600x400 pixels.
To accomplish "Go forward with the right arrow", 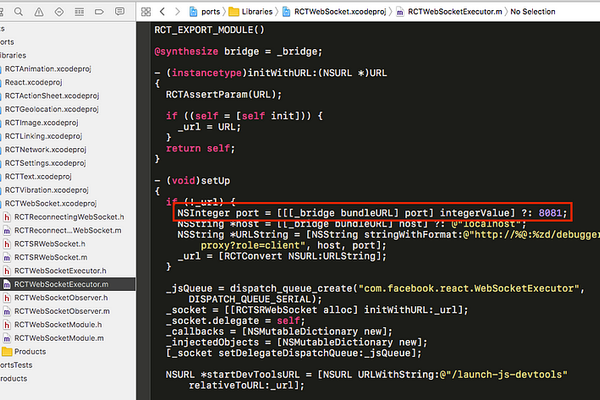I will [177, 12].
